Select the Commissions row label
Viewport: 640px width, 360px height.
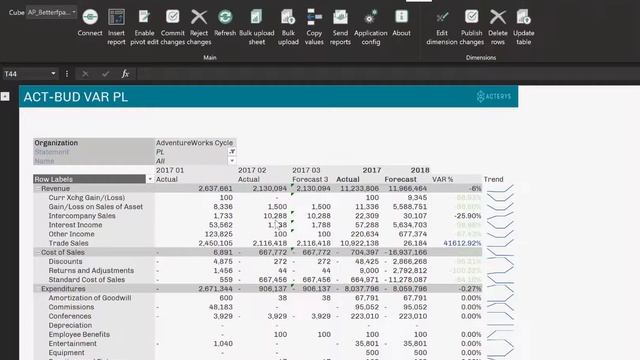pos(71,307)
